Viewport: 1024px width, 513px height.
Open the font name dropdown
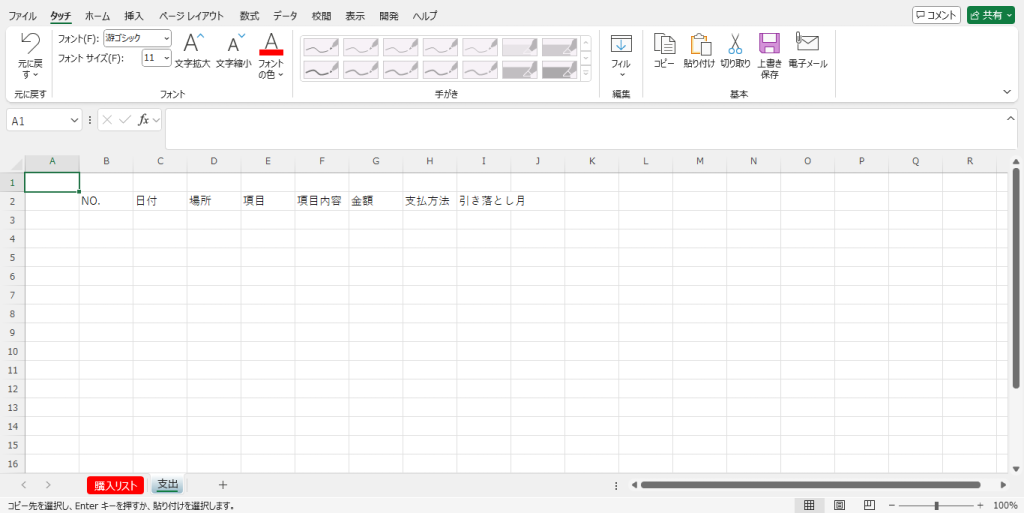(x=166, y=38)
